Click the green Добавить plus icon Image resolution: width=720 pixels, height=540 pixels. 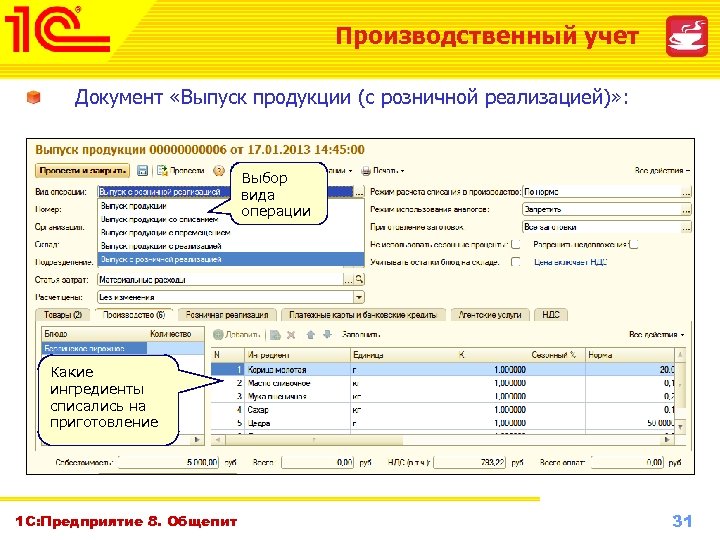tap(218, 334)
